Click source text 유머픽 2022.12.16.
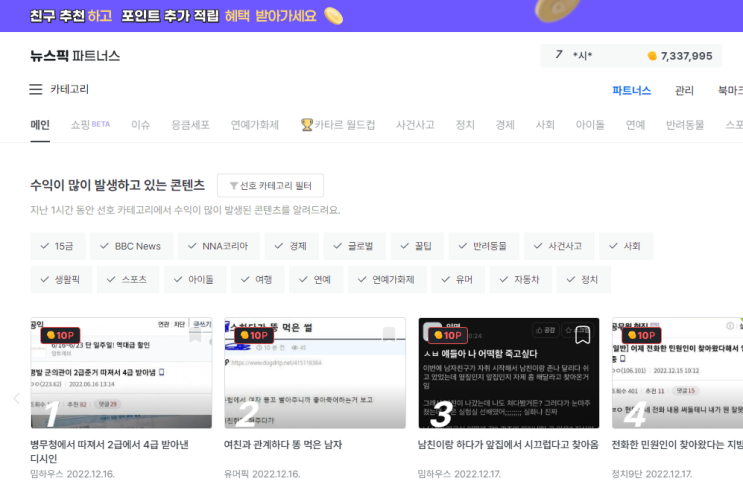Image resolution: width=743 pixels, height=496 pixels. [x=262, y=474]
